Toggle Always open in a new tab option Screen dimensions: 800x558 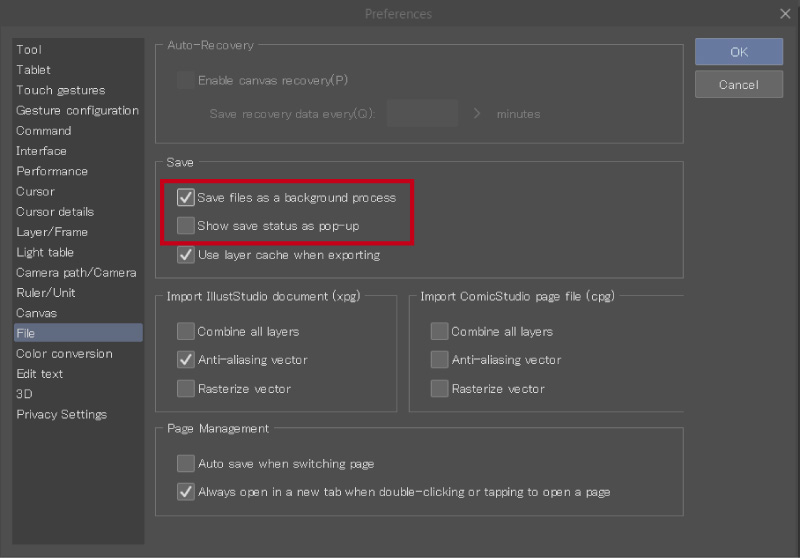coord(186,492)
